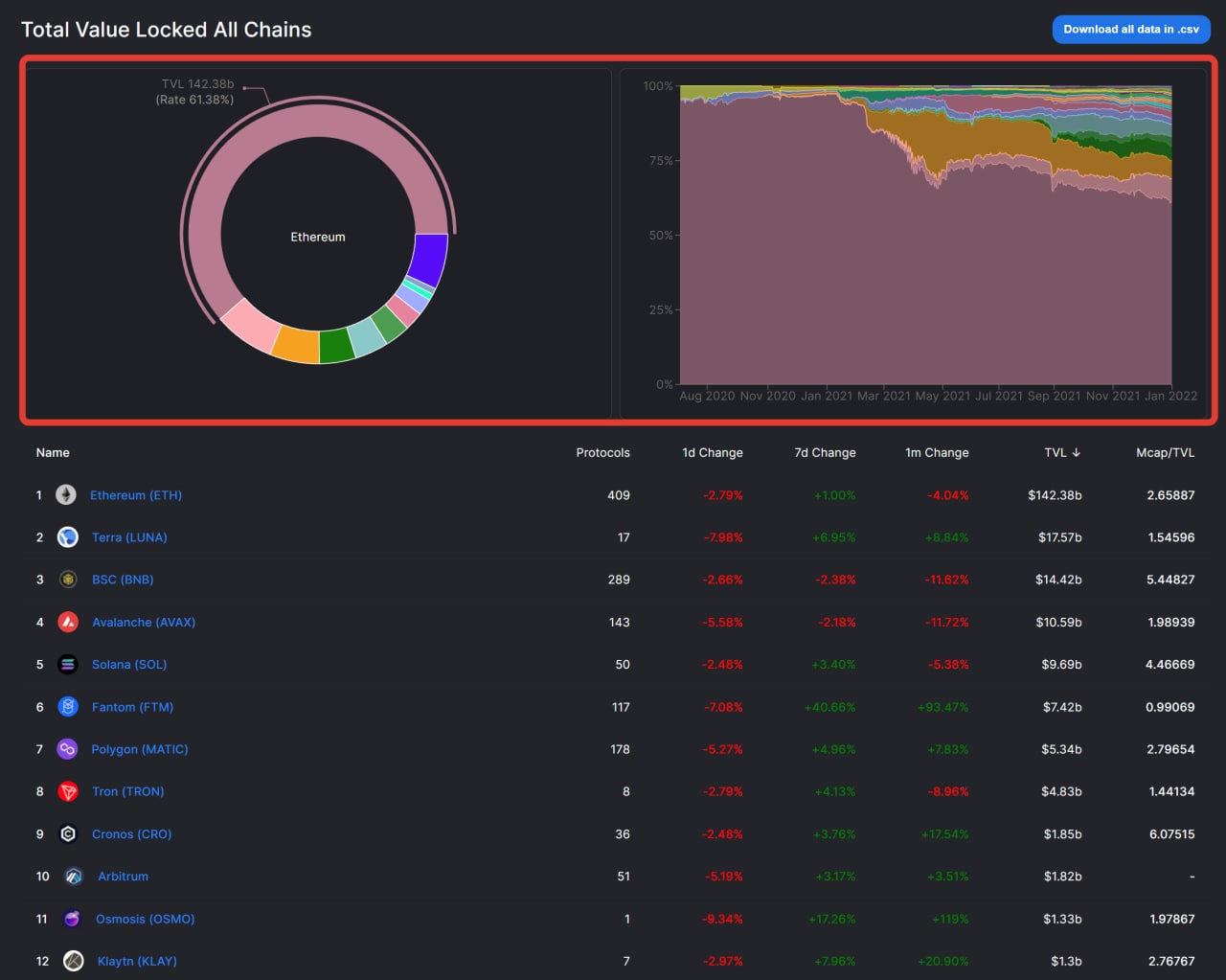Viewport: 1226px width, 980px height.
Task: Open the Cronos (CRO) chain link
Action: pyautogui.click(x=132, y=833)
